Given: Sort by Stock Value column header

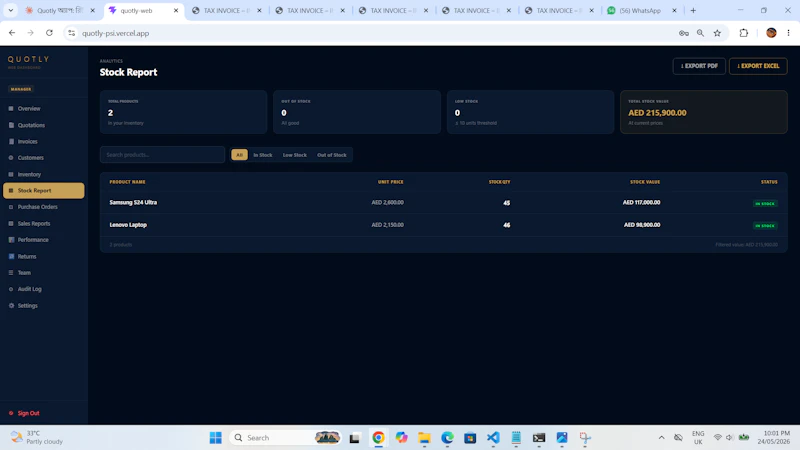Looking at the screenshot, I should (x=645, y=182).
